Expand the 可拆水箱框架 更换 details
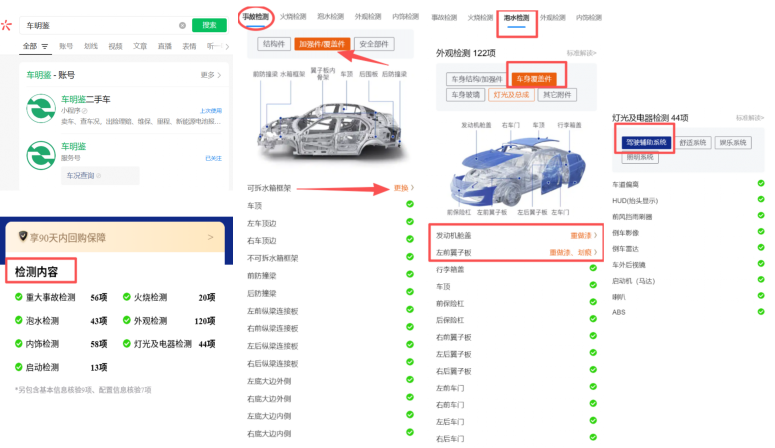775x448 pixels. pyautogui.click(x=404, y=188)
